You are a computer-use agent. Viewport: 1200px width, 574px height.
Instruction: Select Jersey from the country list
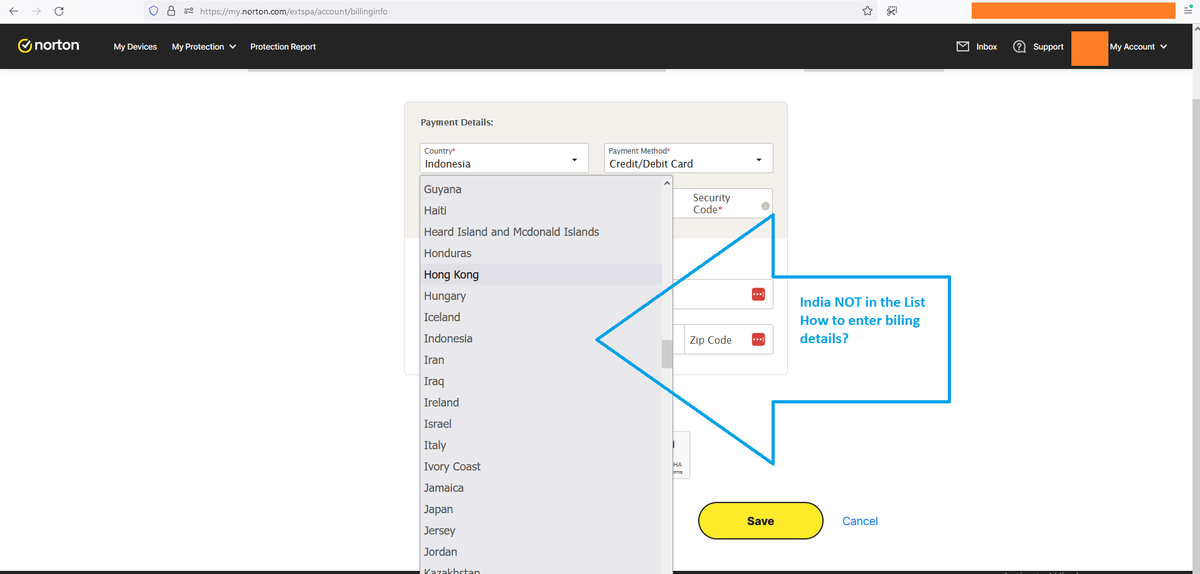pyautogui.click(x=540, y=530)
